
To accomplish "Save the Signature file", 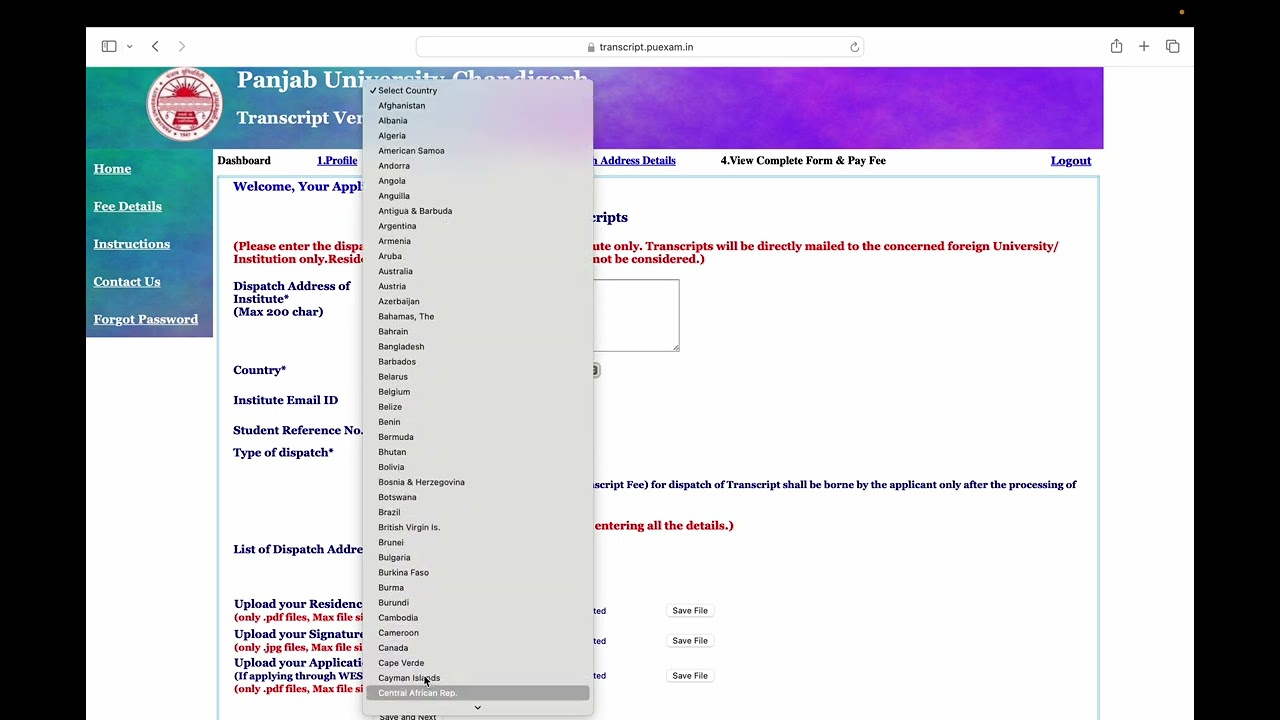I will pyautogui.click(x=690, y=641).
